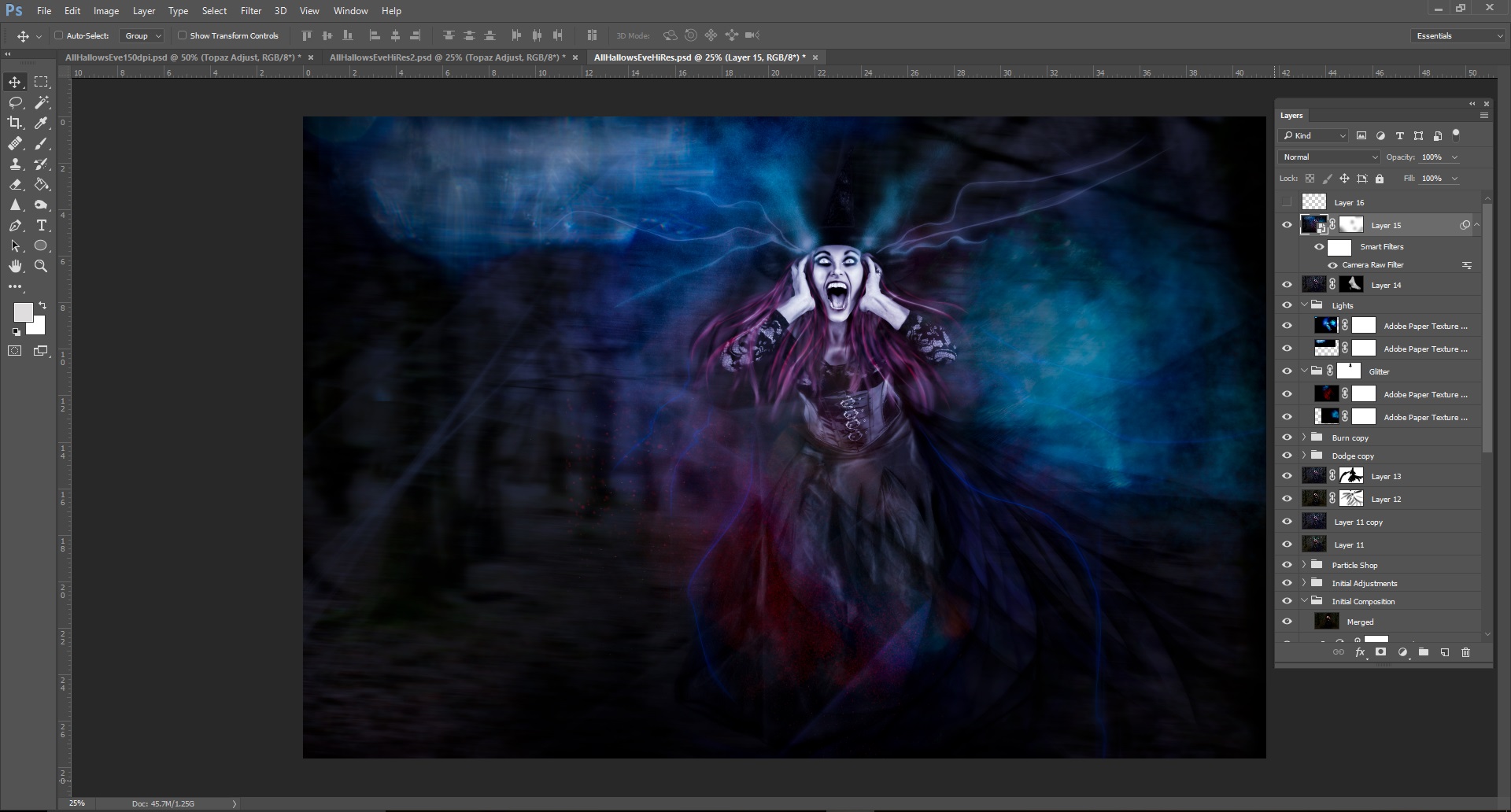
Task: Choose the Clone Stamp tool
Action: pos(15,164)
